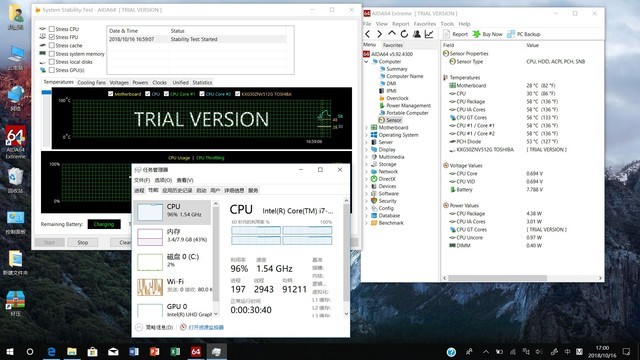
Task: Show hidden system tray icons
Action: (x=486, y=352)
